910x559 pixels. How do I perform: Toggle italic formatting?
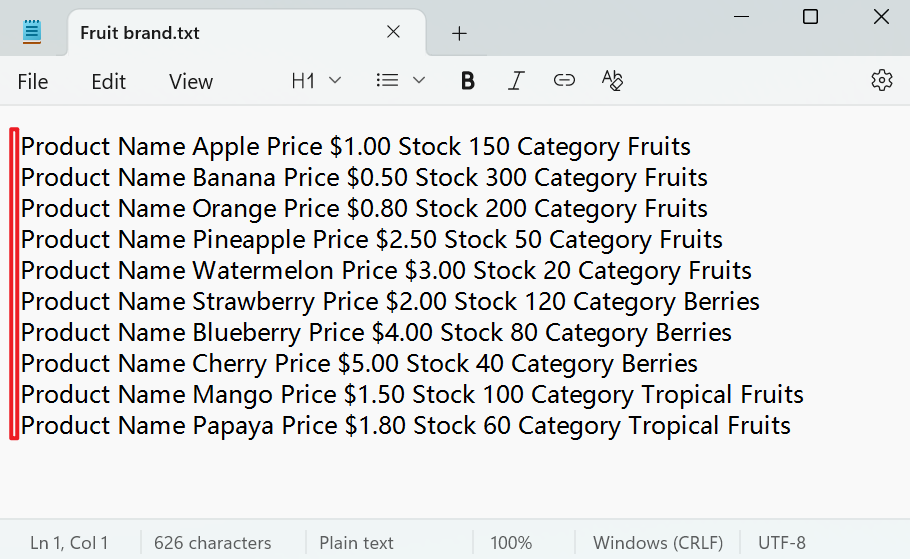click(x=516, y=81)
